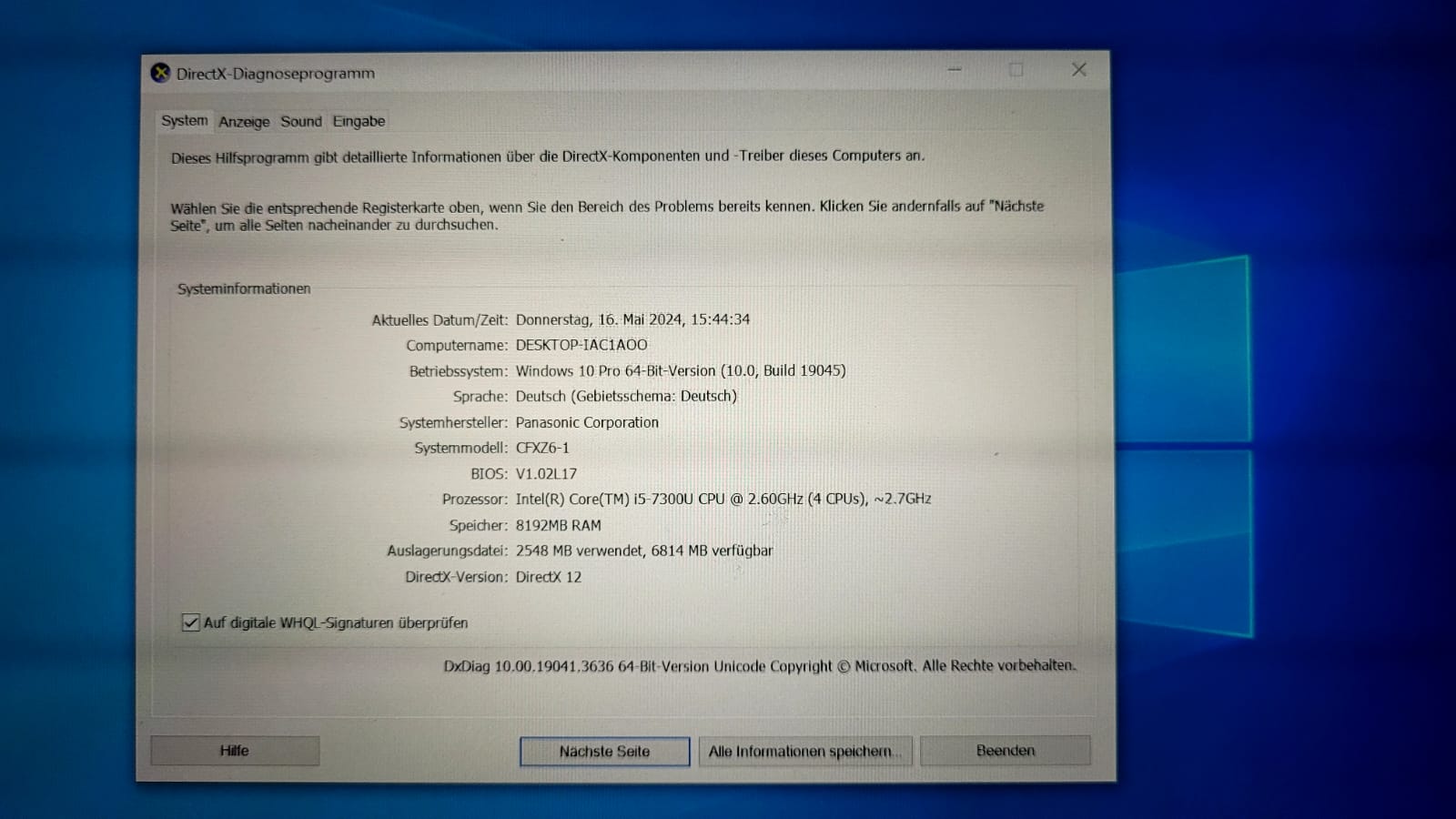Click Panasonic Corporation value
The height and width of the screenshot is (819, 1456).
(x=587, y=422)
